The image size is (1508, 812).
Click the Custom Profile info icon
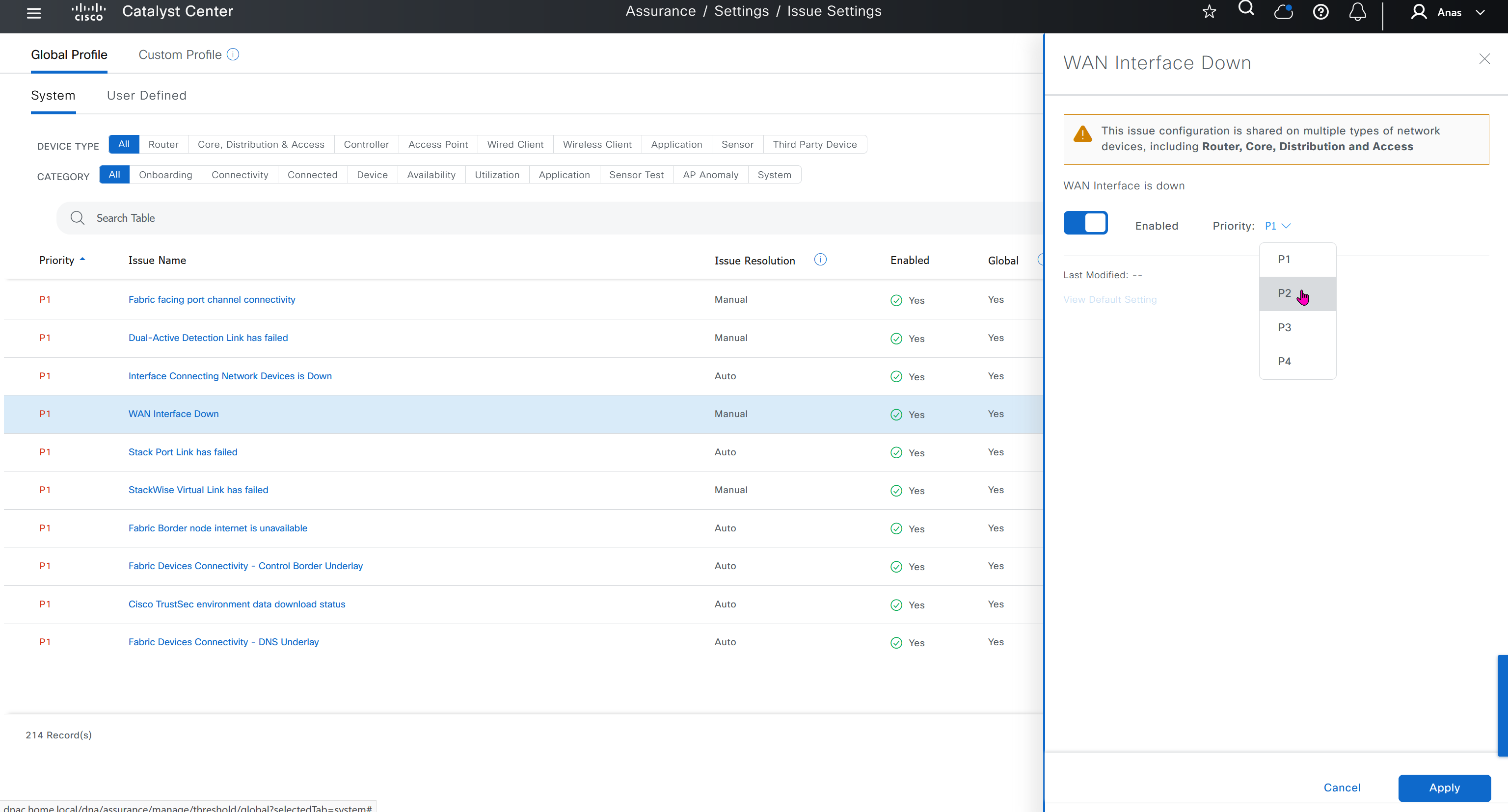coord(233,54)
